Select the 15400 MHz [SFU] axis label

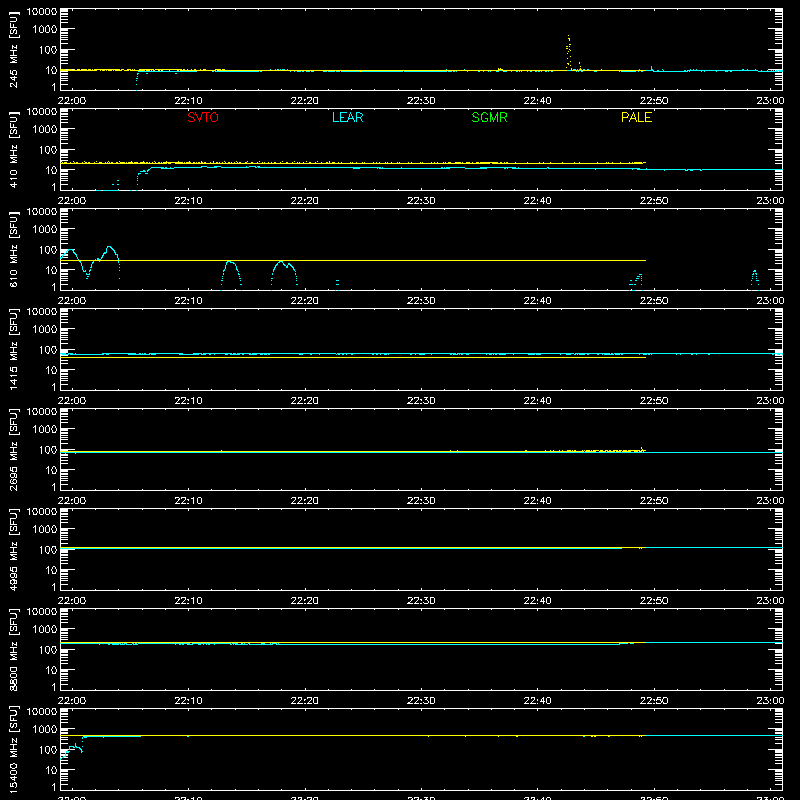coord(14,749)
